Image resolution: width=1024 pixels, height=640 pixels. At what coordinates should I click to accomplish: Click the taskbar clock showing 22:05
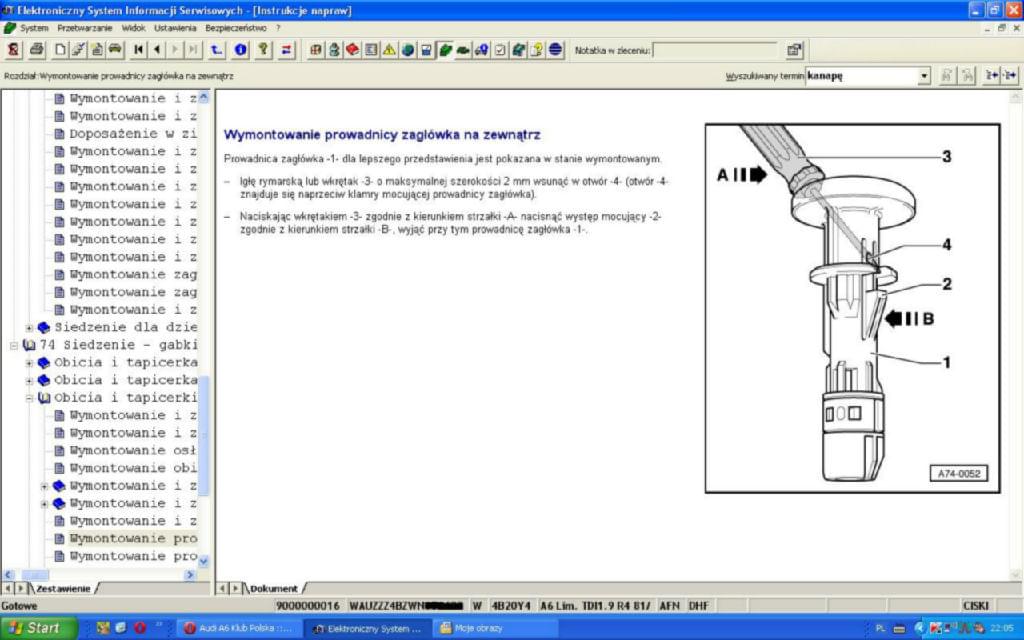tap(1002, 628)
